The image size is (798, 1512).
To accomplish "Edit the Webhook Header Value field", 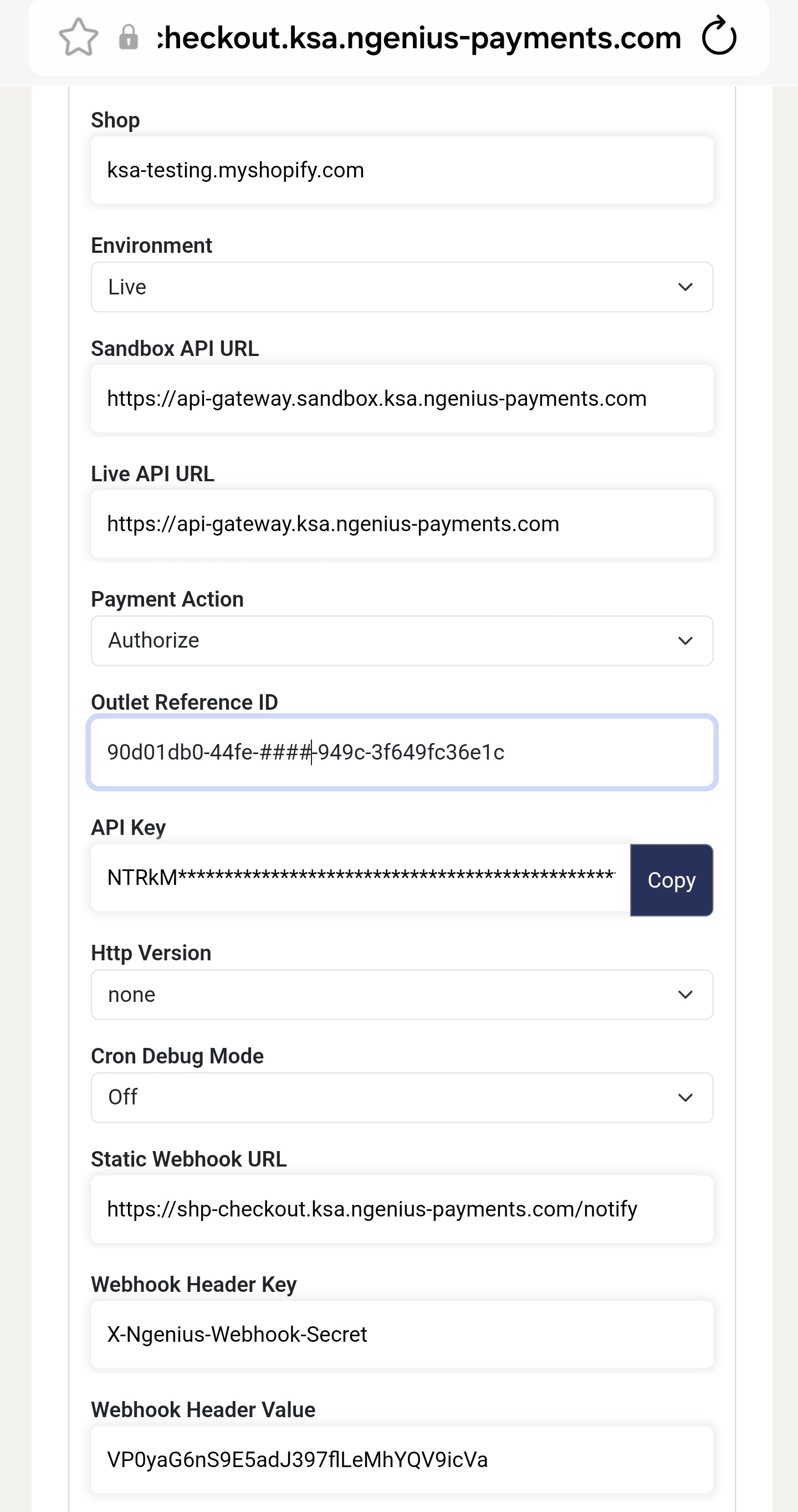I will (402, 1460).
